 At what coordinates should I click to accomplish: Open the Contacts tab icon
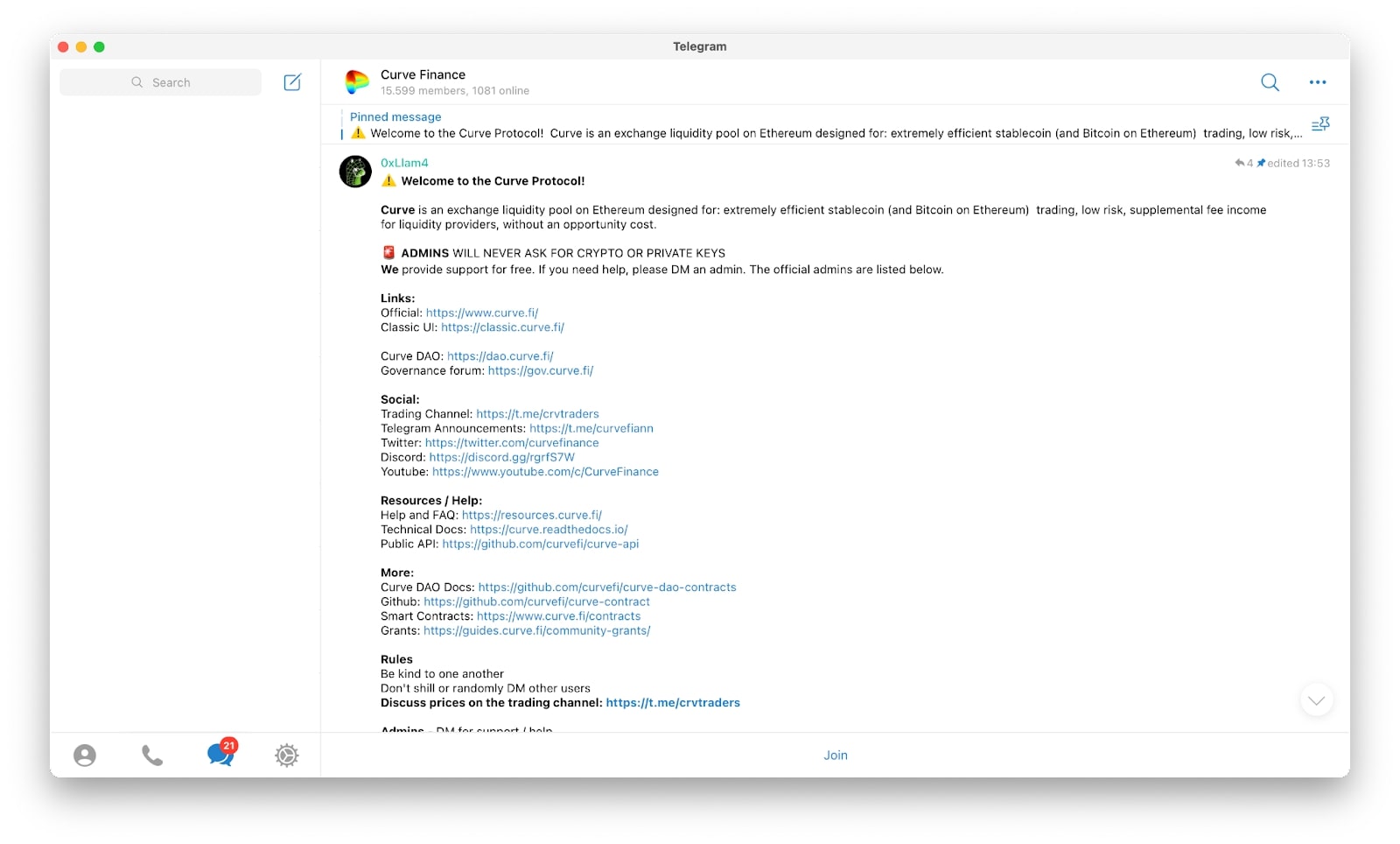[85, 756]
